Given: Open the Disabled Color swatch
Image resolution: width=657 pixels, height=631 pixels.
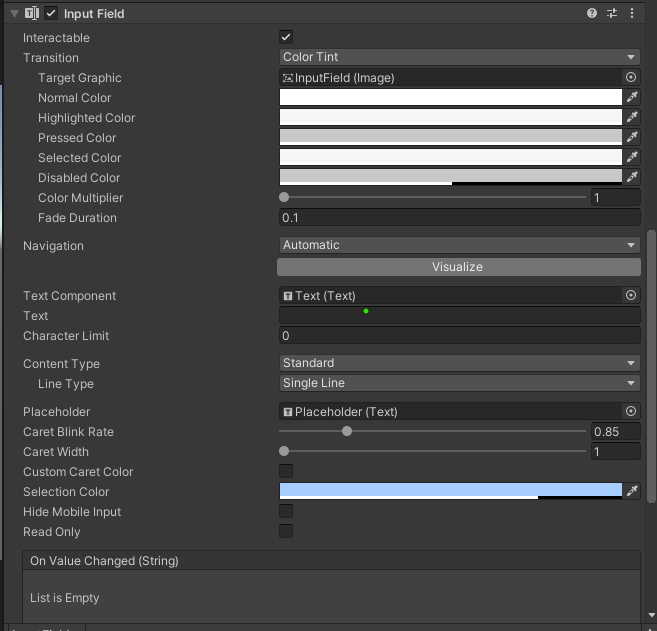Looking at the screenshot, I should pos(451,177).
